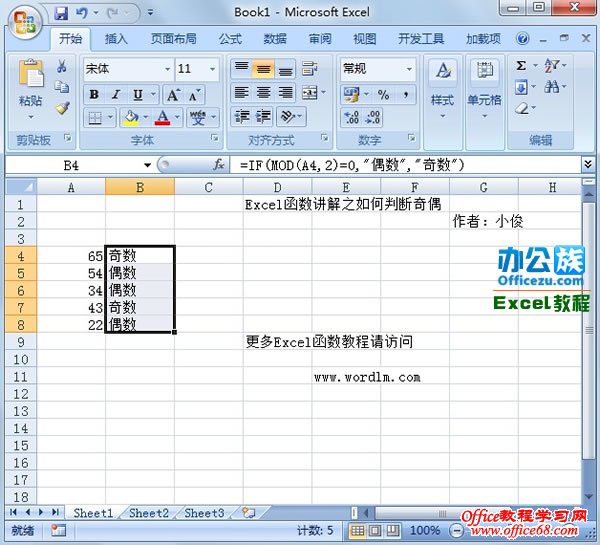This screenshot has height=545, width=600.
Task: Click the Select All corner button
Action: point(21,187)
